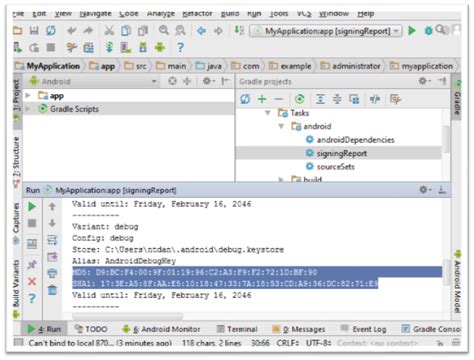Click the Redo arrow icon

tap(88, 31)
